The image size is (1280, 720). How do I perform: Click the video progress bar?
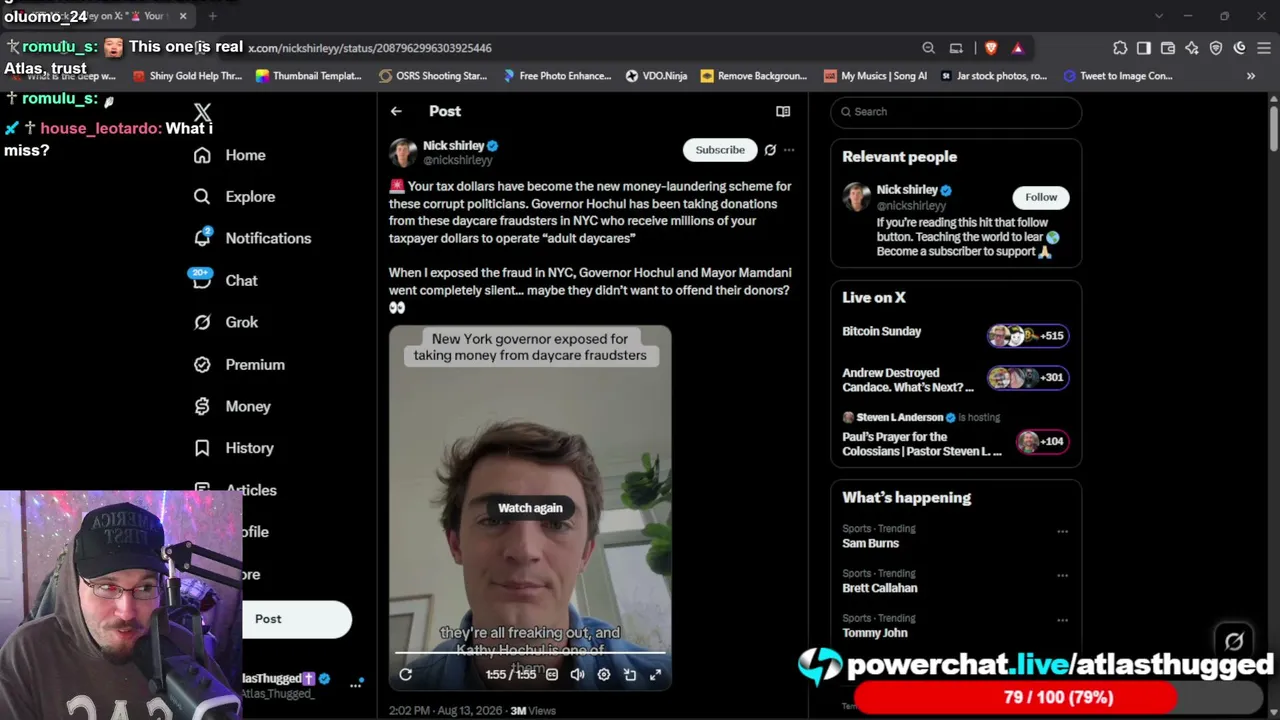[530, 653]
